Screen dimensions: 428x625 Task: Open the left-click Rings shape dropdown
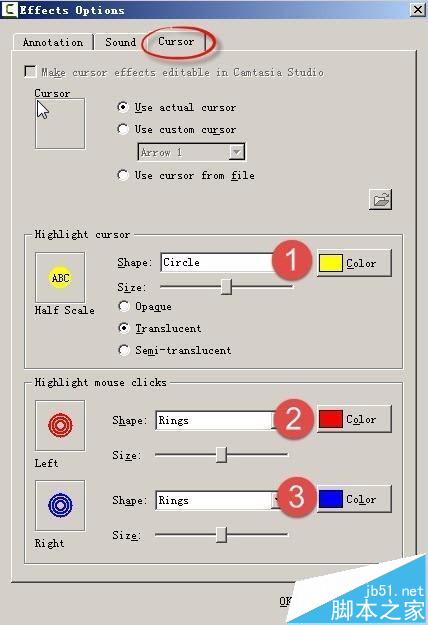pos(216,420)
